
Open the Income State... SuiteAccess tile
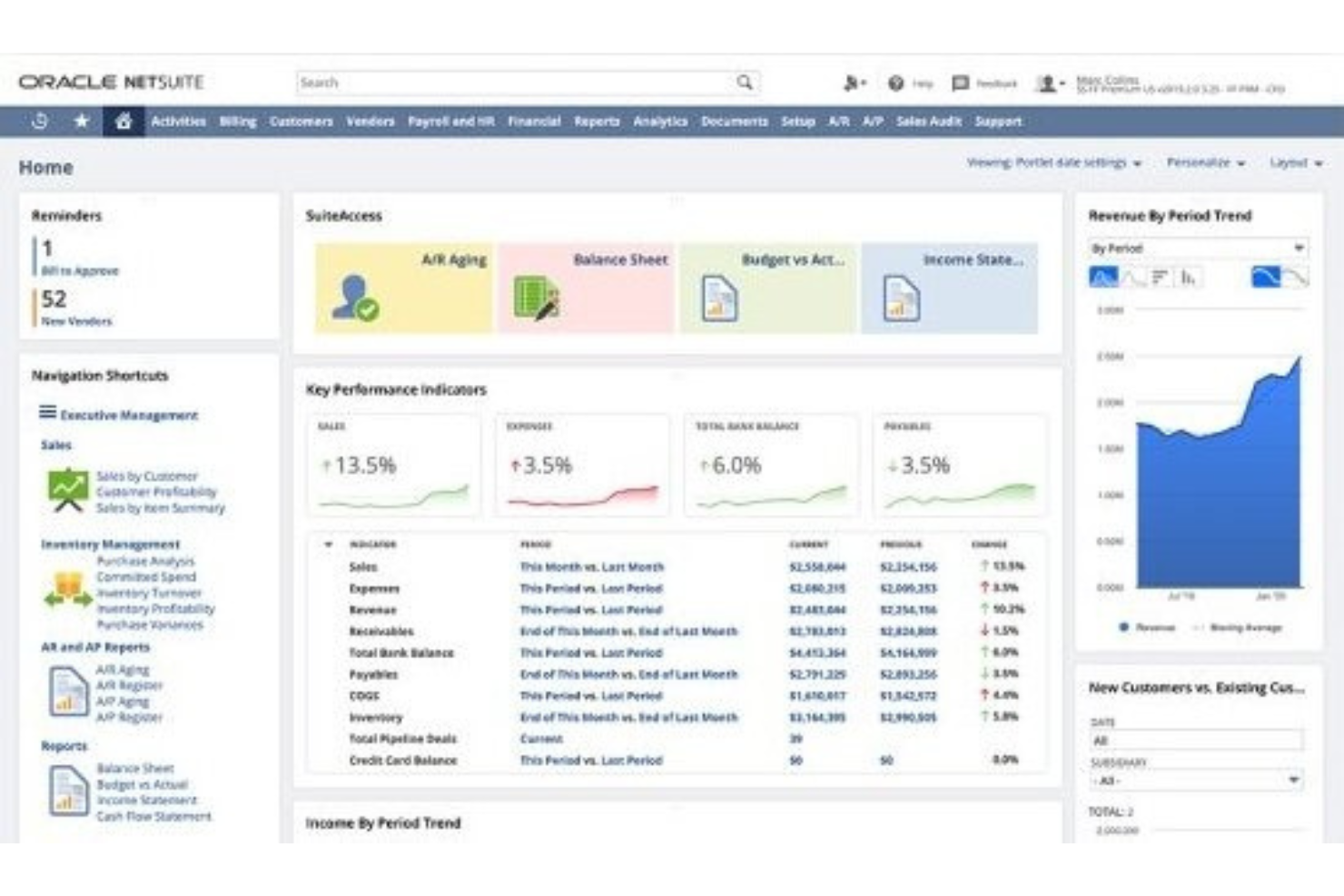point(950,288)
